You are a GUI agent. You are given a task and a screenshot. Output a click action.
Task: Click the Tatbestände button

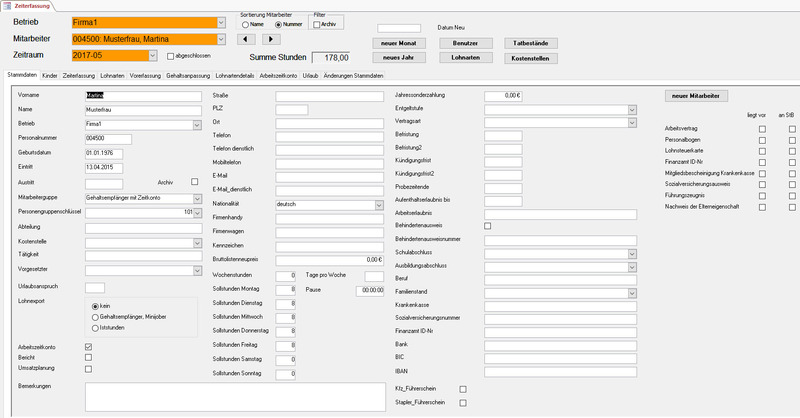(x=531, y=43)
